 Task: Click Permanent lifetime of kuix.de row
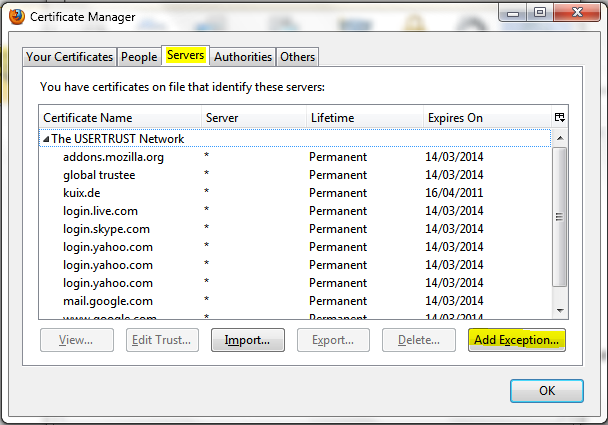pyautogui.click(x=338, y=193)
